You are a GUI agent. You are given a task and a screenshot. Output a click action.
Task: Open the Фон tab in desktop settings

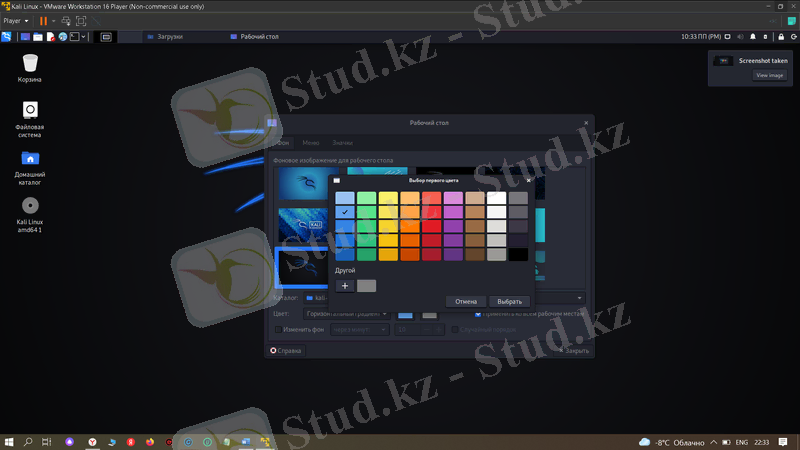tap(282, 143)
